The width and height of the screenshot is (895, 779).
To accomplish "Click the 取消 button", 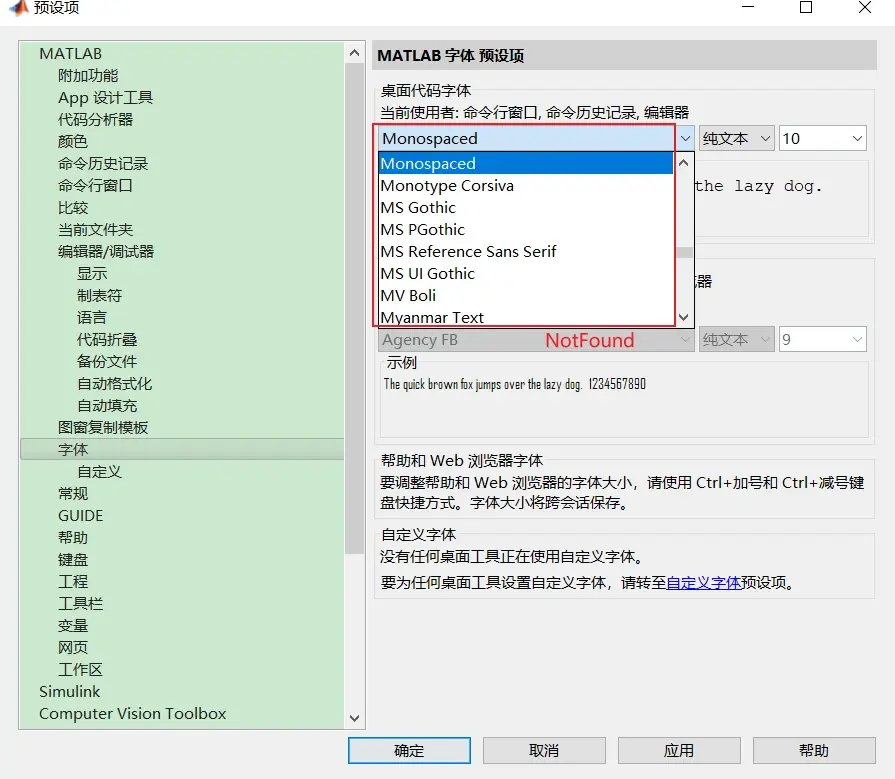I will (x=544, y=750).
